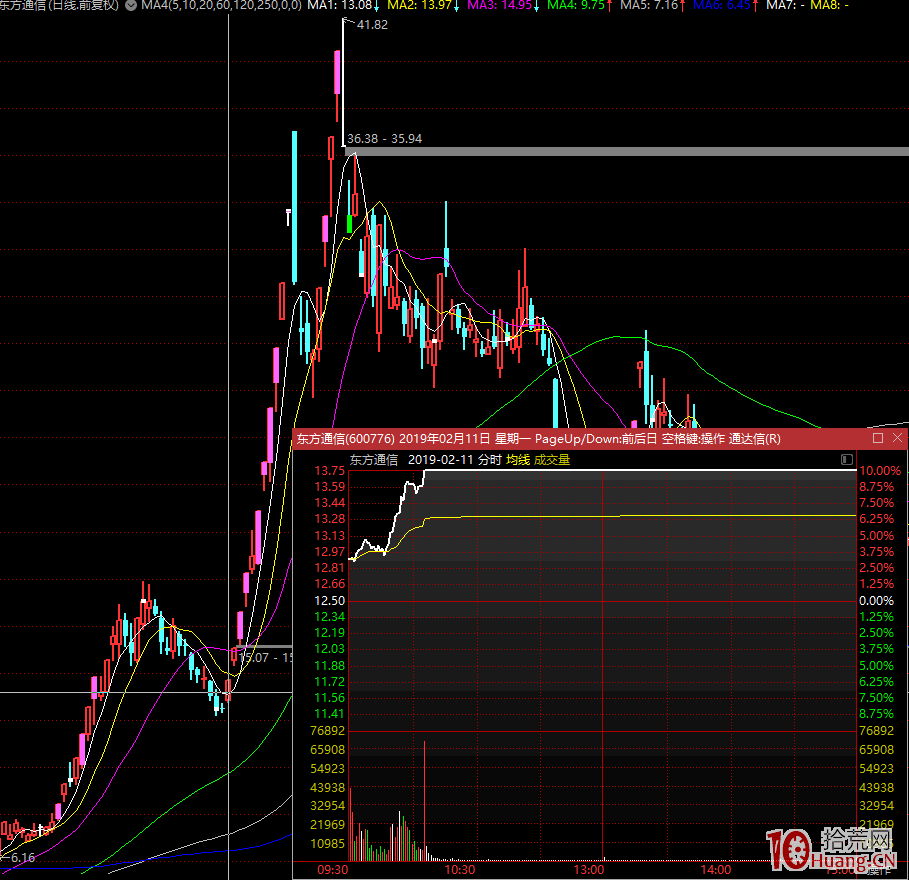Click the 6.16 low price label
Viewport: 909px width, 880px height.
[x=23, y=857]
